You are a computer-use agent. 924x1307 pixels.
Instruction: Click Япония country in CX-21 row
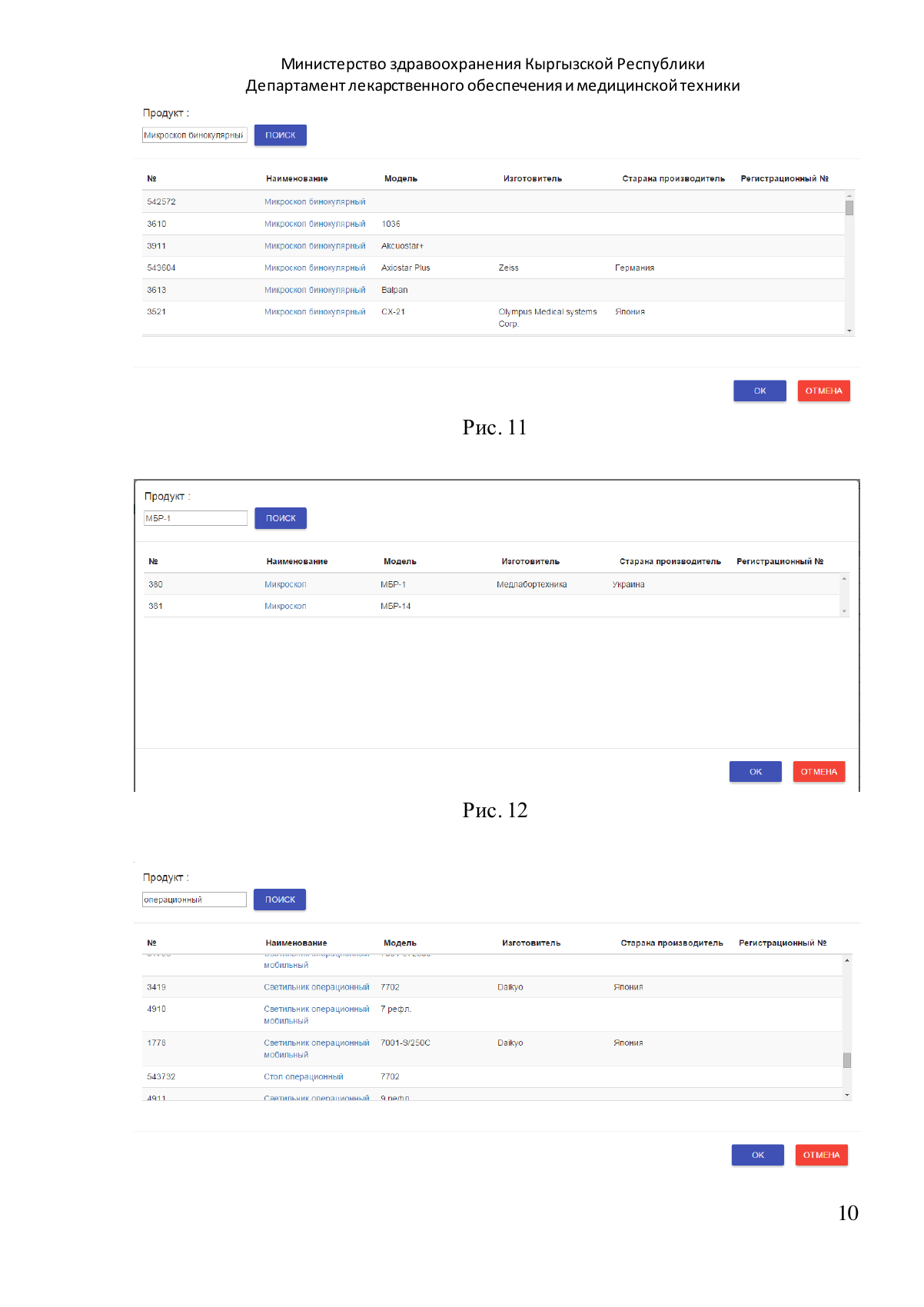pyautogui.click(x=630, y=311)
